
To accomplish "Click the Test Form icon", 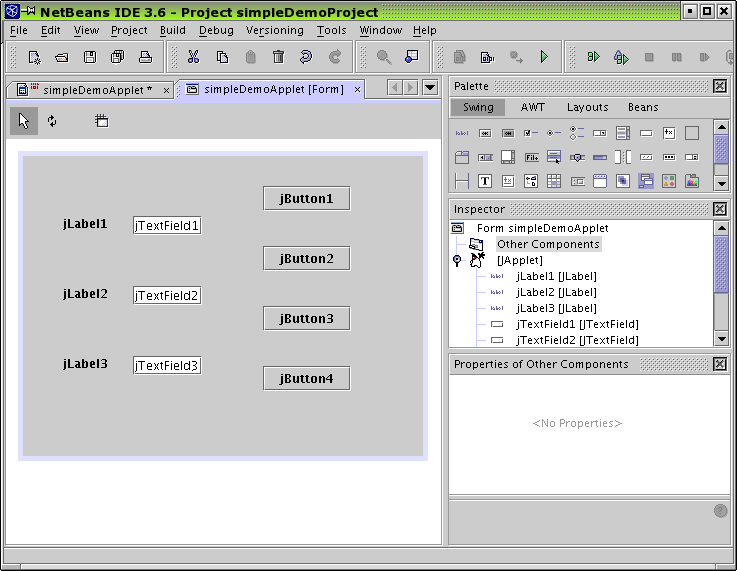I will (x=101, y=121).
